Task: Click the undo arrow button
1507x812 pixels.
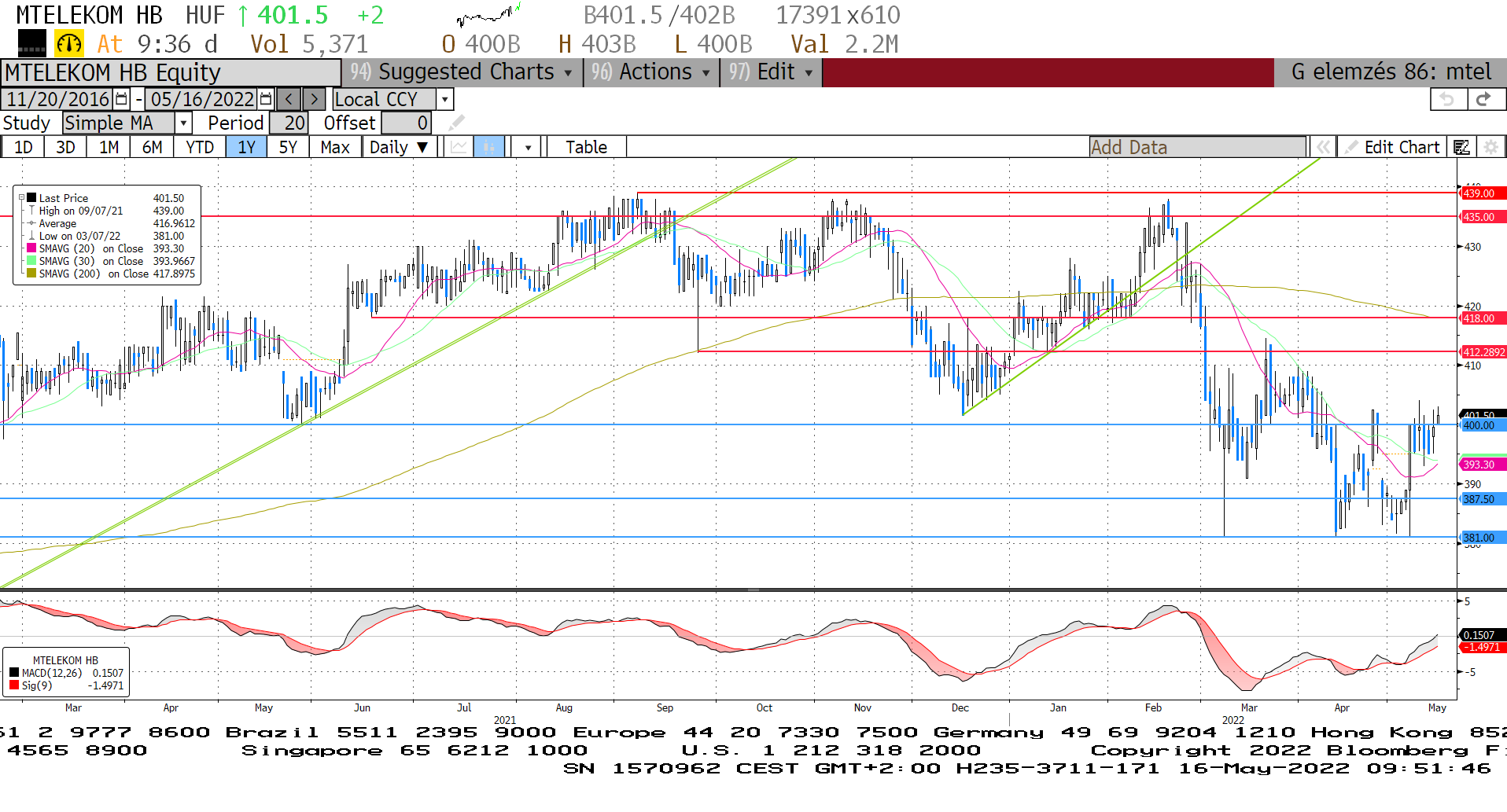Action: (1448, 99)
